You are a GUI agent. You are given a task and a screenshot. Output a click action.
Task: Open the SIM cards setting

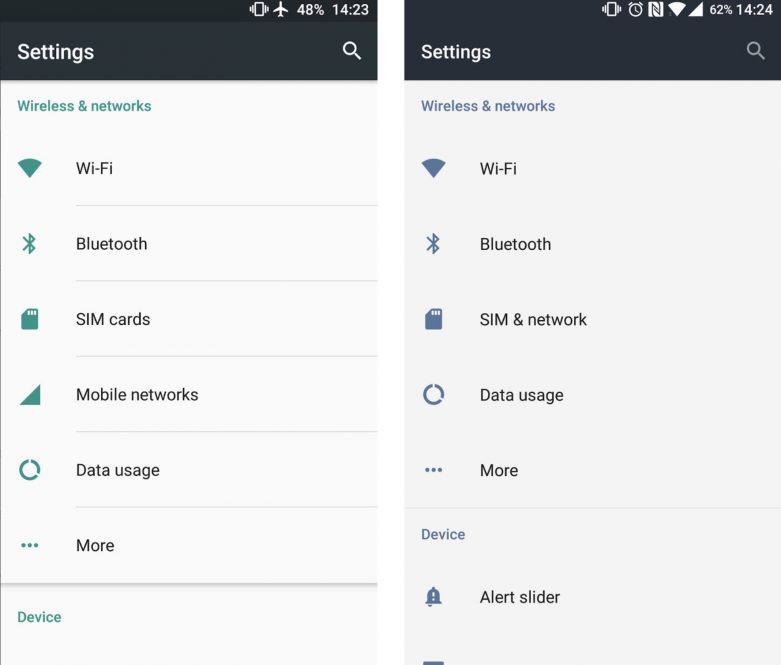[x=189, y=319]
